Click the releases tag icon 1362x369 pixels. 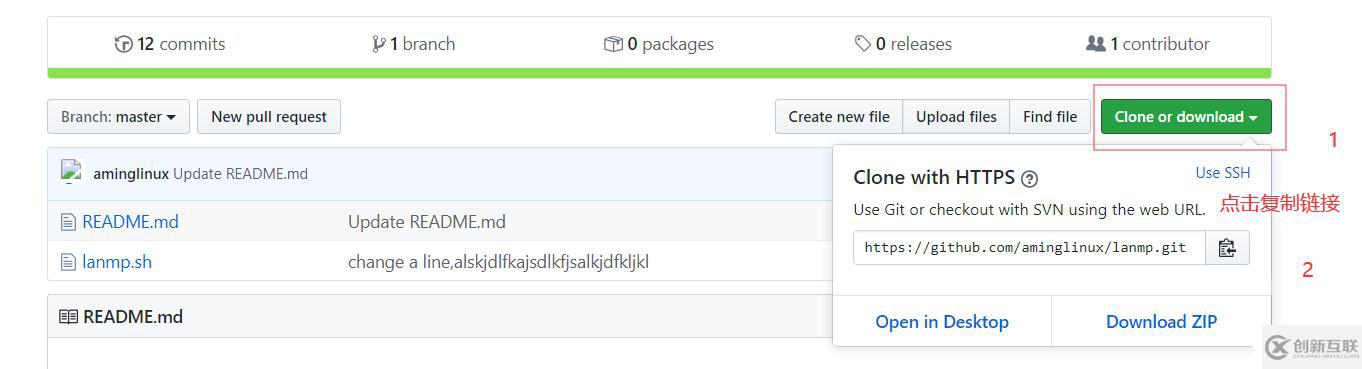pos(862,44)
